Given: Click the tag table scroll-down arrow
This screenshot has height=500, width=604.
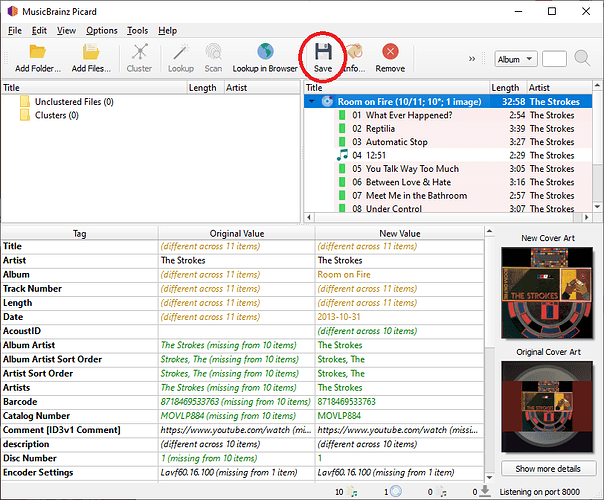Looking at the screenshot, I should (x=489, y=477).
